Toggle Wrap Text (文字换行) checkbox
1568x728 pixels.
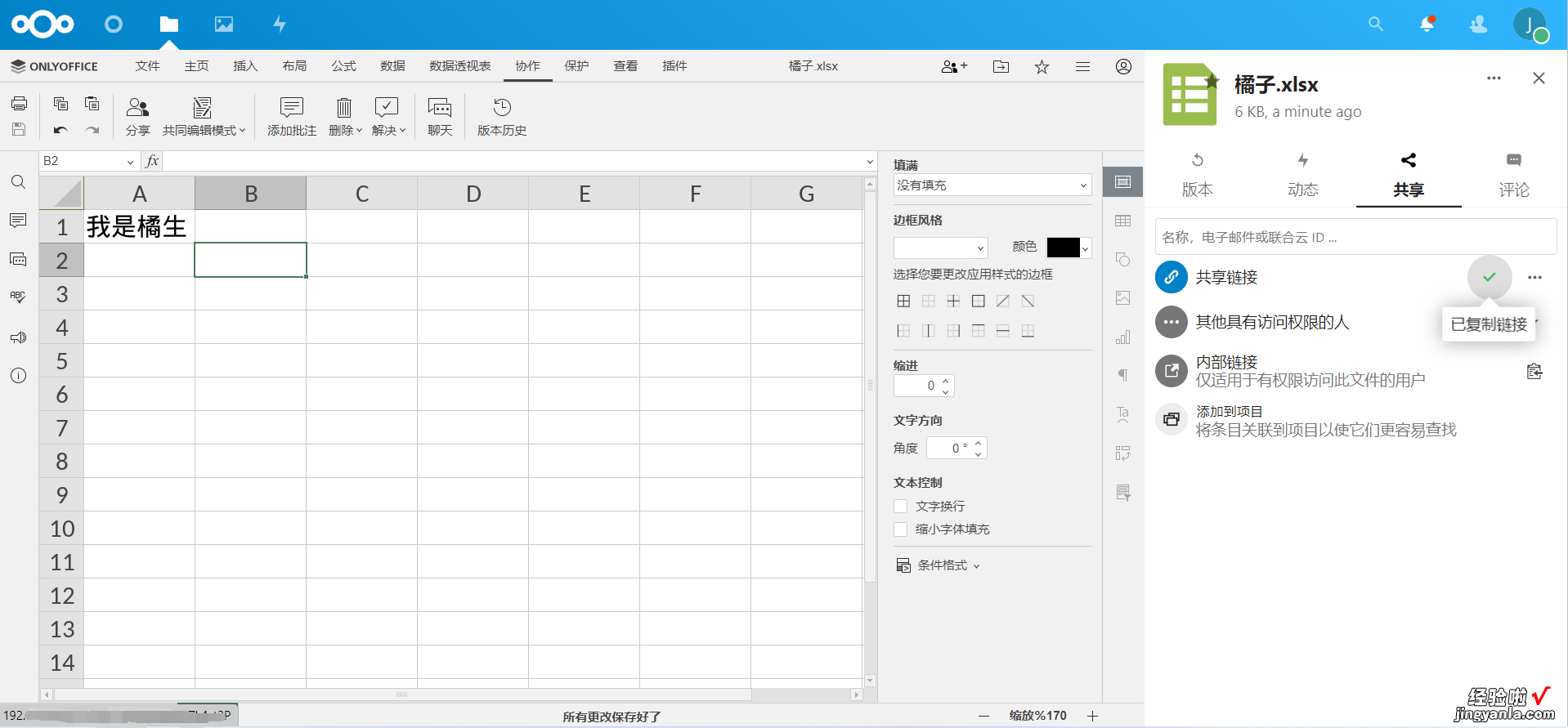901,507
